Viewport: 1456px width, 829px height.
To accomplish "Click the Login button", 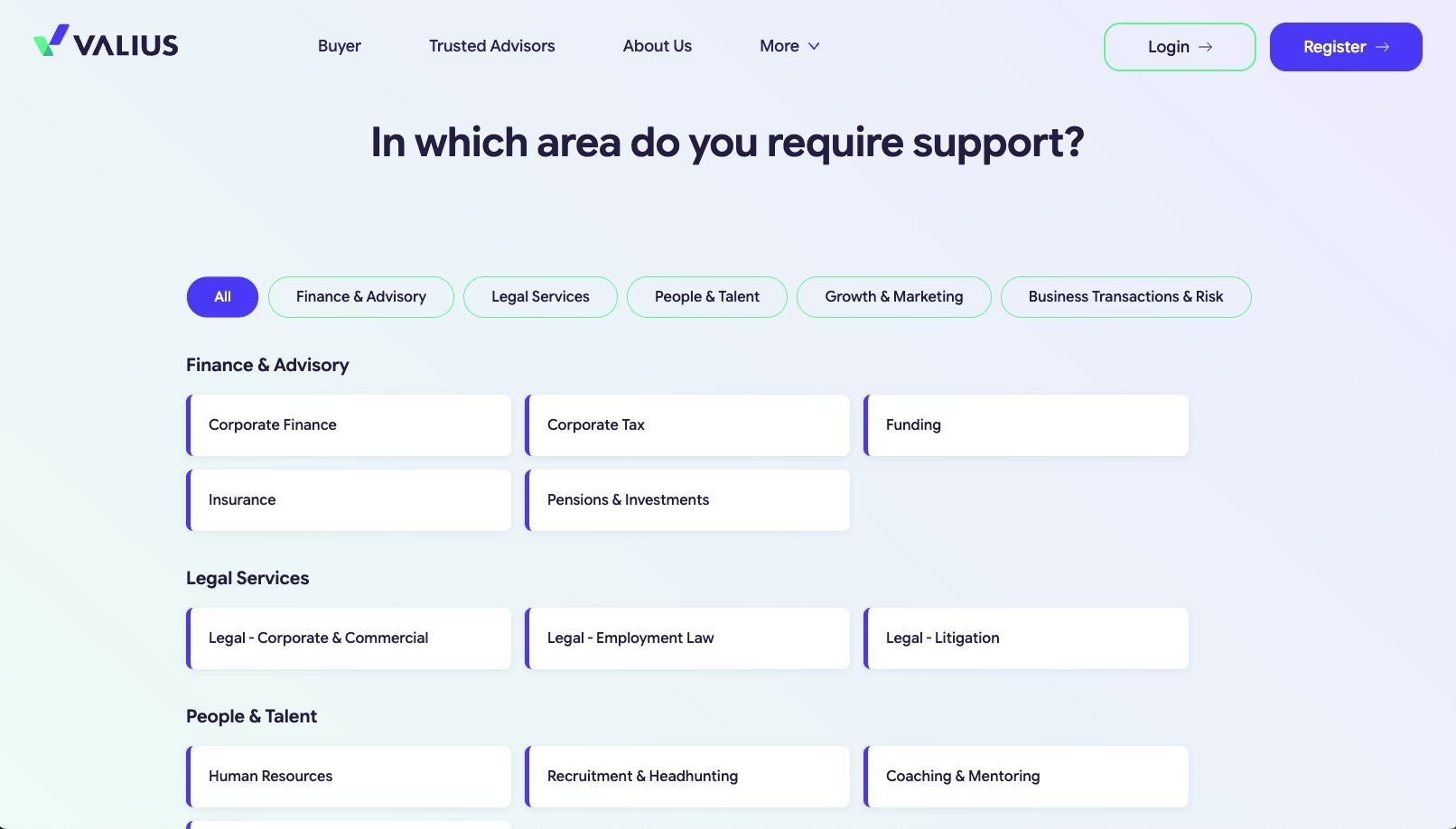I will click(x=1180, y=47).
